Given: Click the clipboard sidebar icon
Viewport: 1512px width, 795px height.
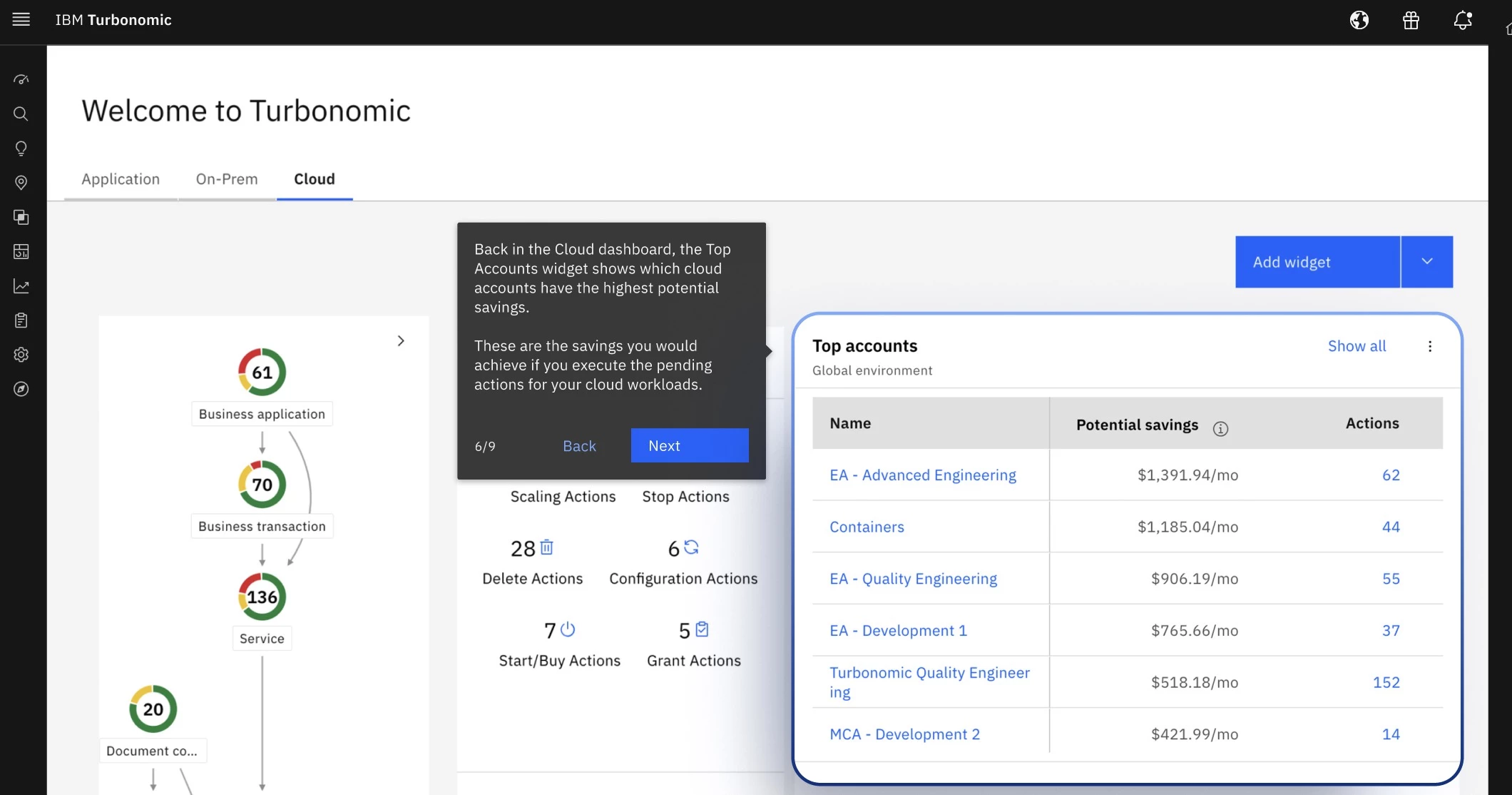Looking at the screenshot, I should (21, 320).
